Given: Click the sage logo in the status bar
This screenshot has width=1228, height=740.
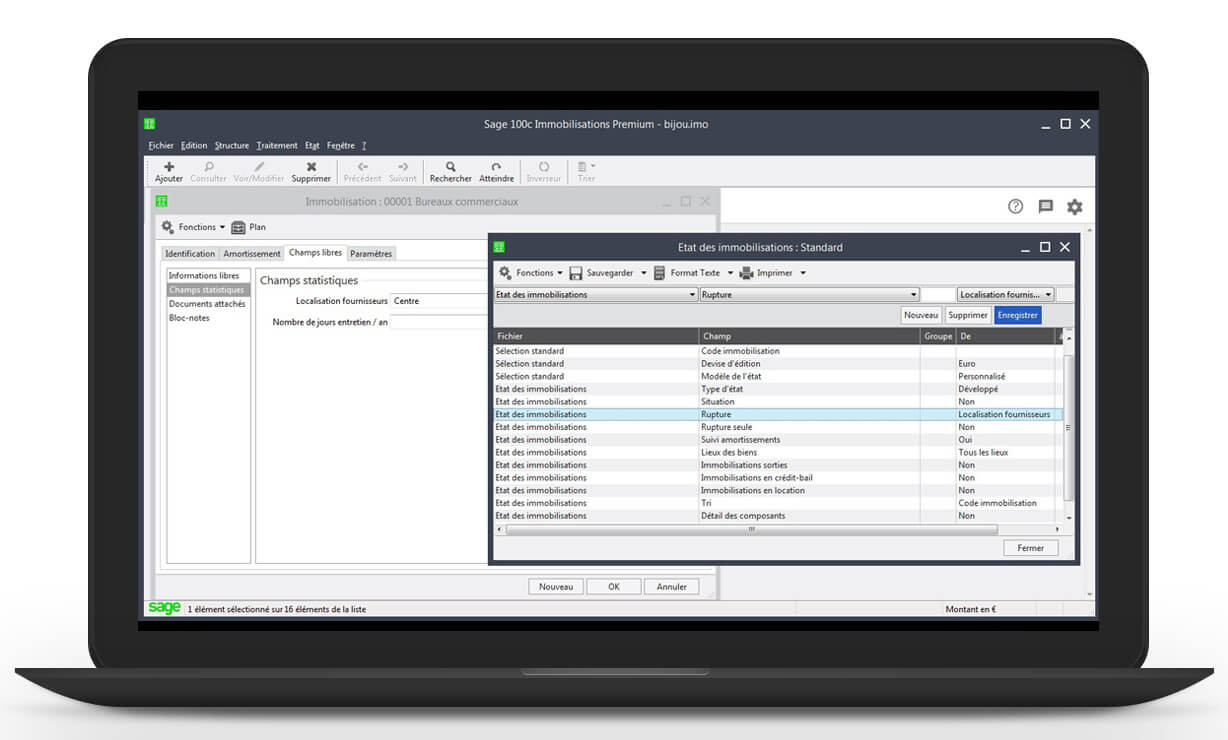Looking at the screenshot, I should (164, 608).
